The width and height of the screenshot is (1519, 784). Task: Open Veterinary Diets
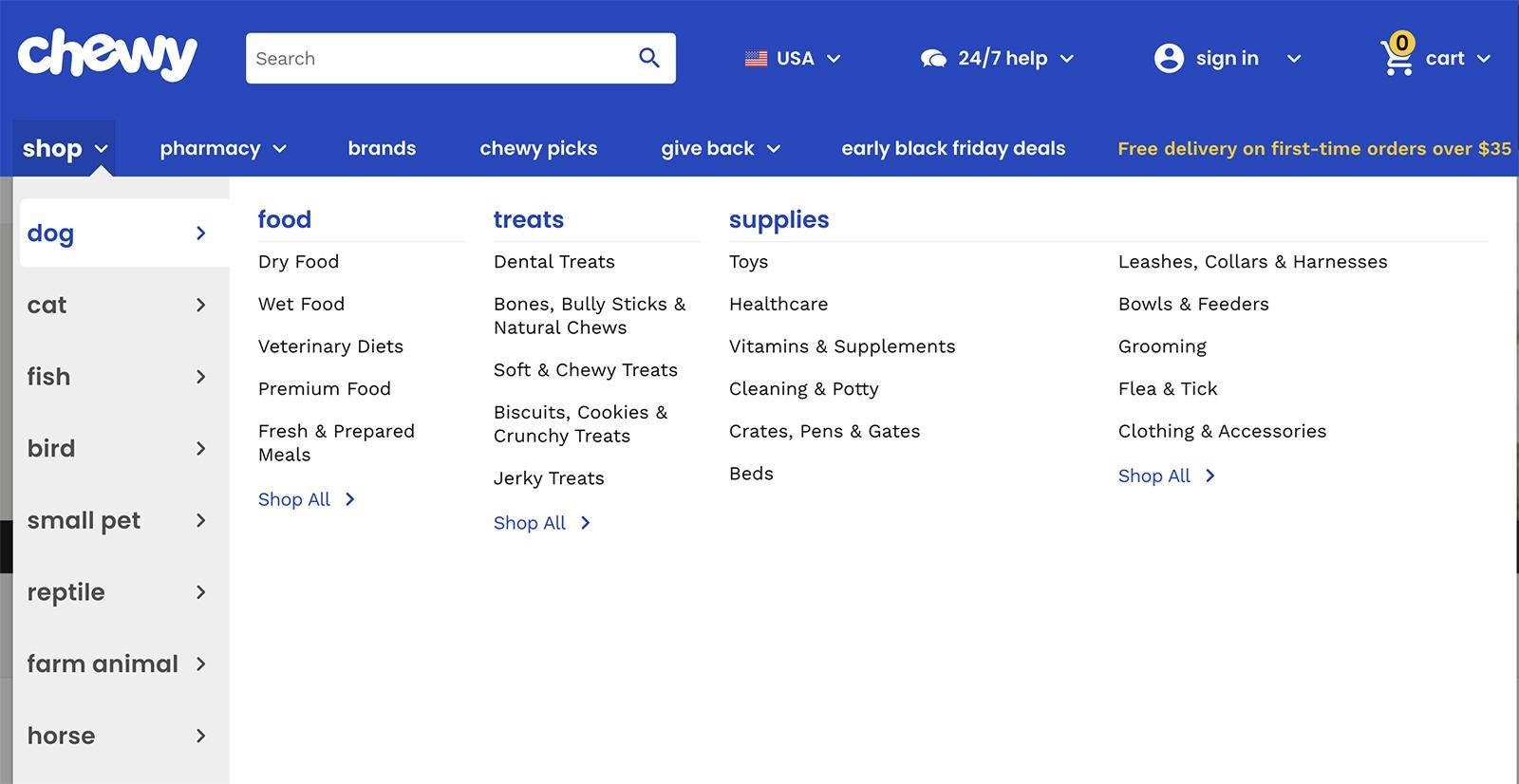coord(330,346)
